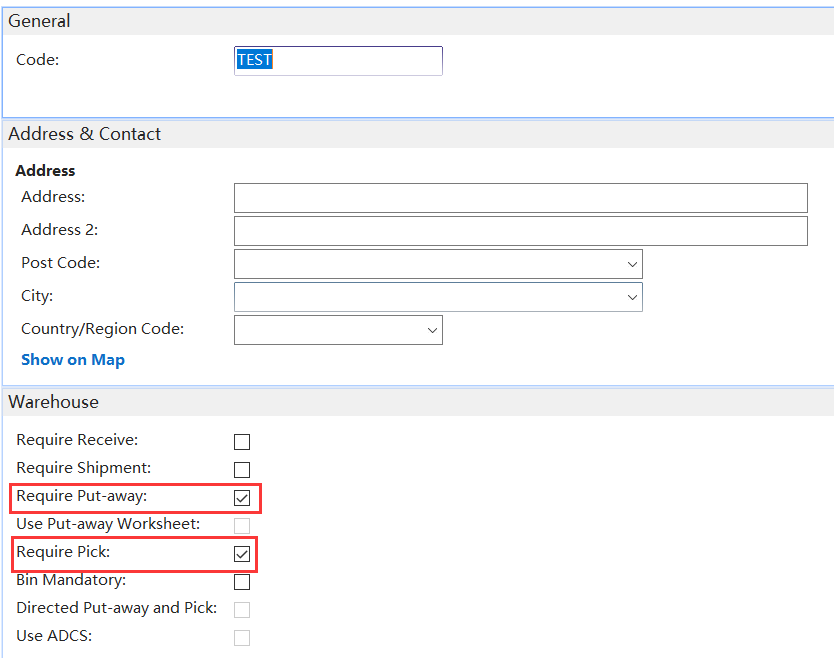Click the Require Put-away label

82,496
